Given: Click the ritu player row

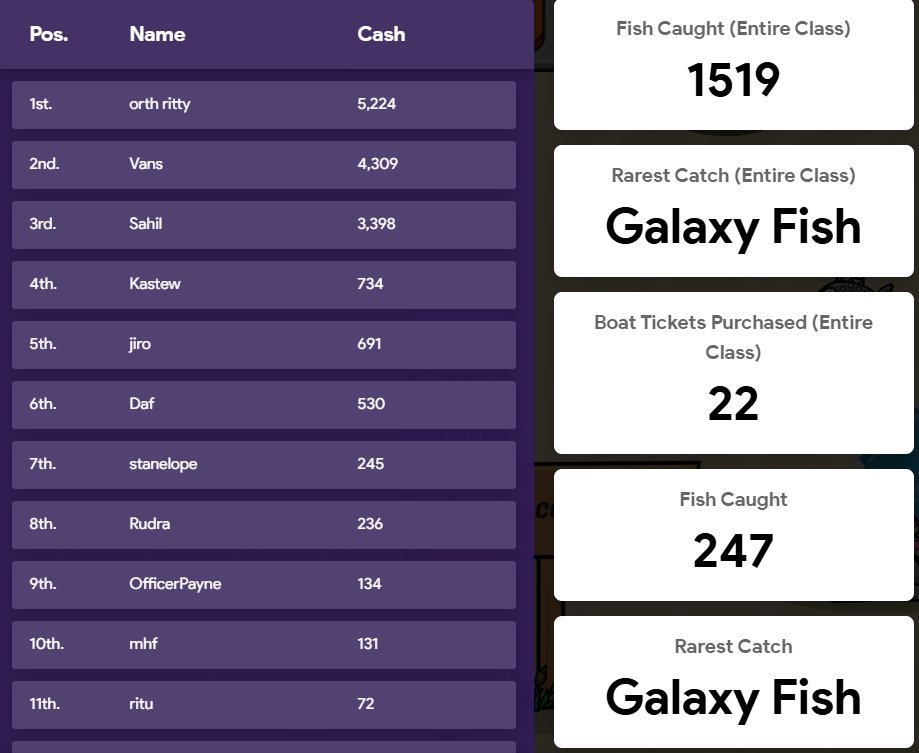Looking at the screenshot, I should coord(264,705).
